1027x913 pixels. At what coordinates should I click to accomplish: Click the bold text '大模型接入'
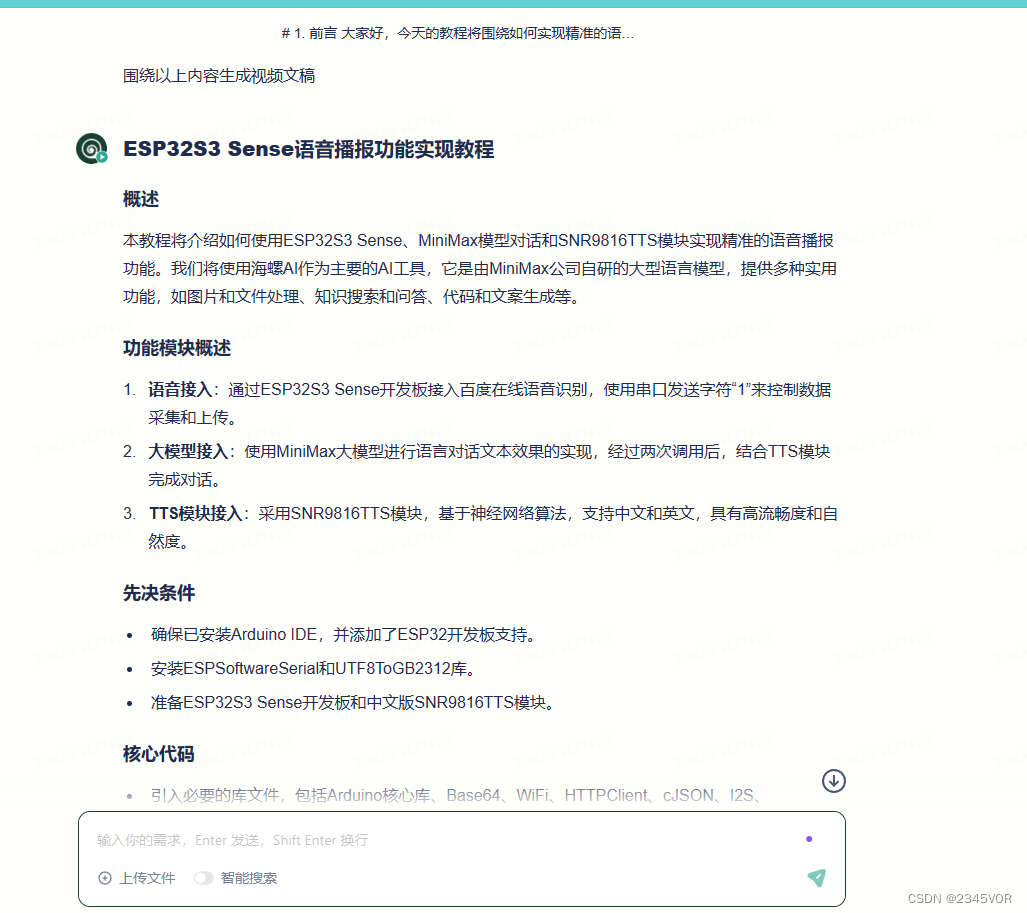pyautogui.click(x=188, y=452)
